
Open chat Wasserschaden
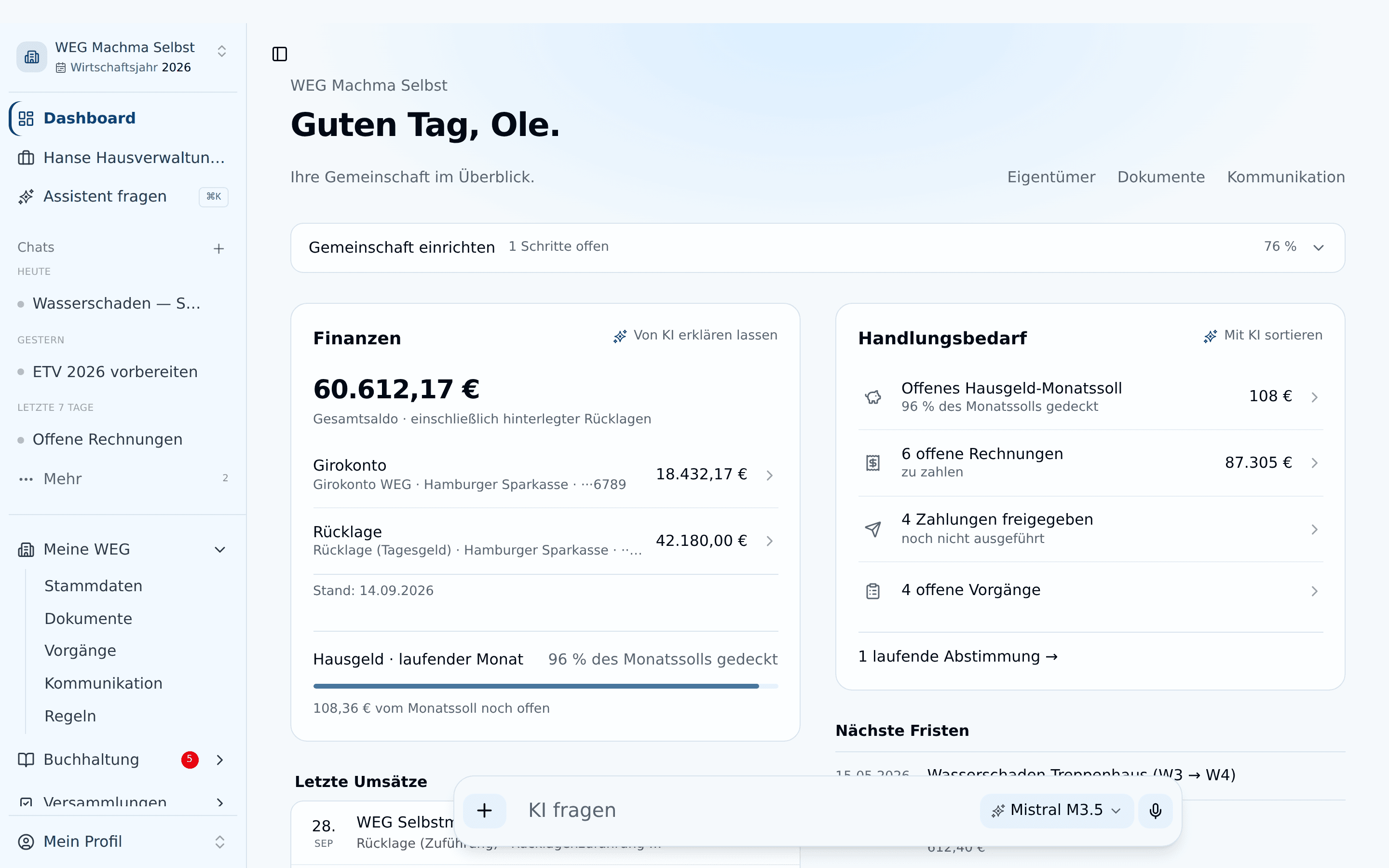pos(117,304)
